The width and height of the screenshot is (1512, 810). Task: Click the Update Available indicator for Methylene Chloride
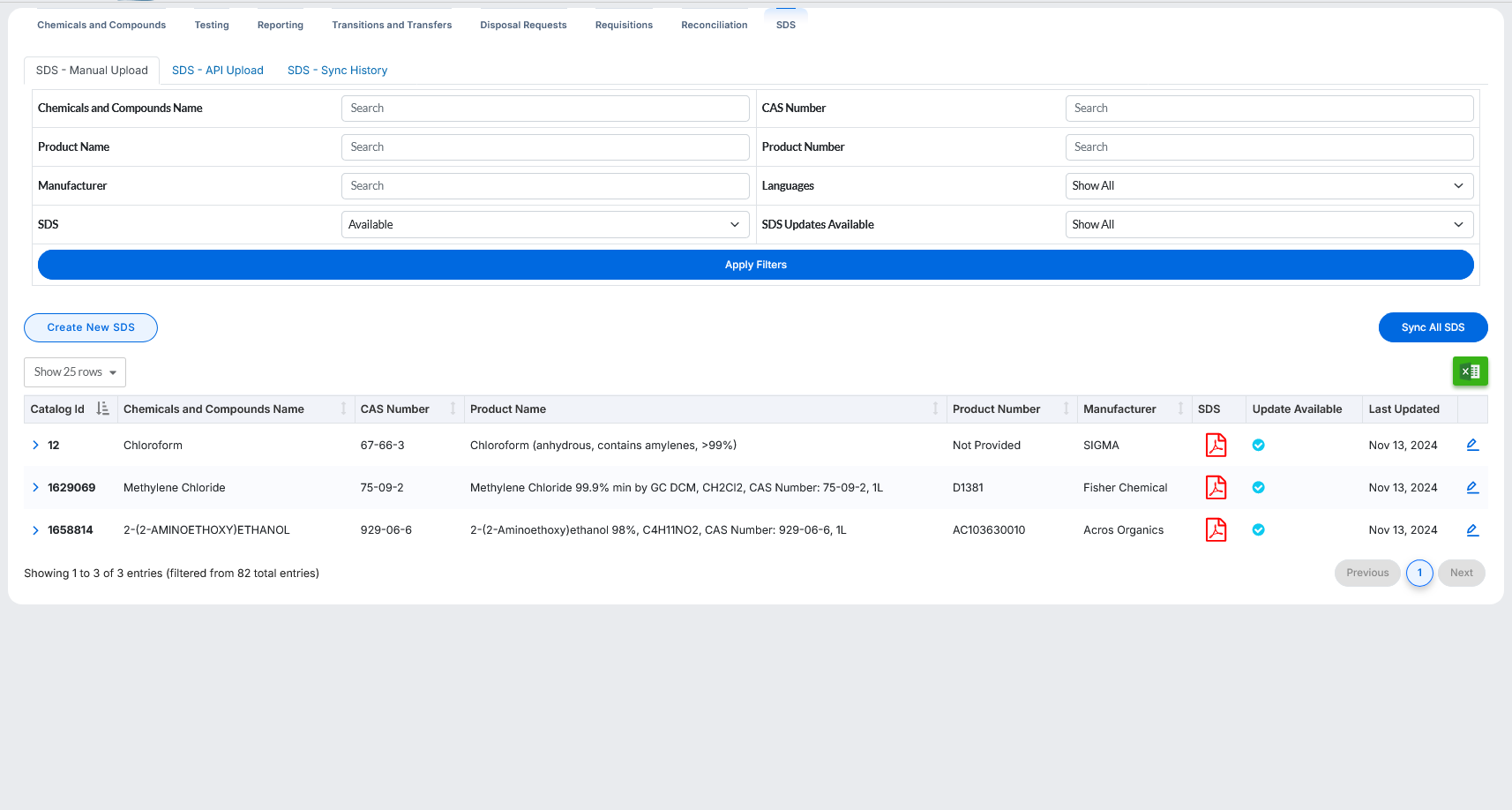click(1258, 487)
